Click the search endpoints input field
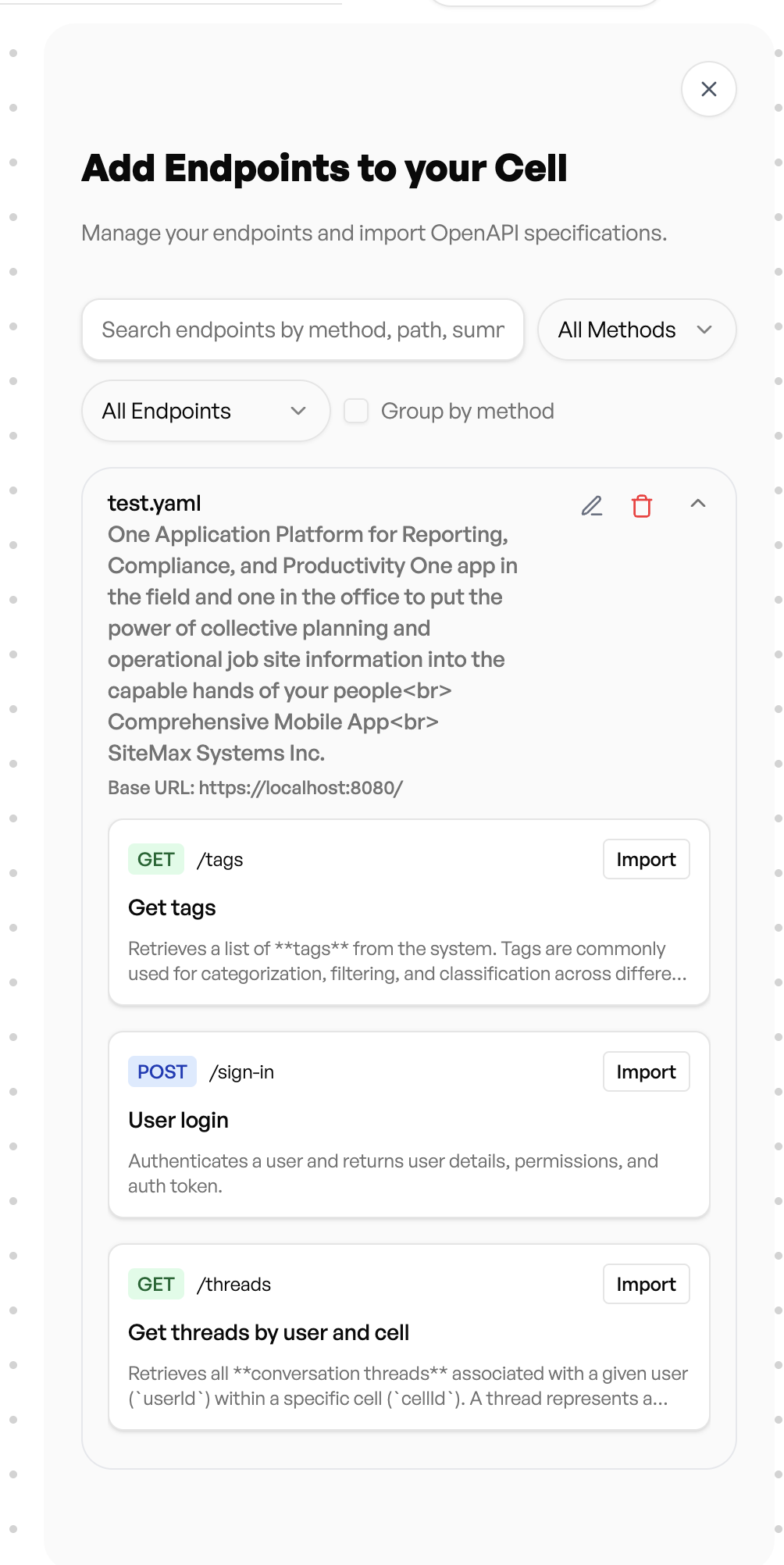 303,330
